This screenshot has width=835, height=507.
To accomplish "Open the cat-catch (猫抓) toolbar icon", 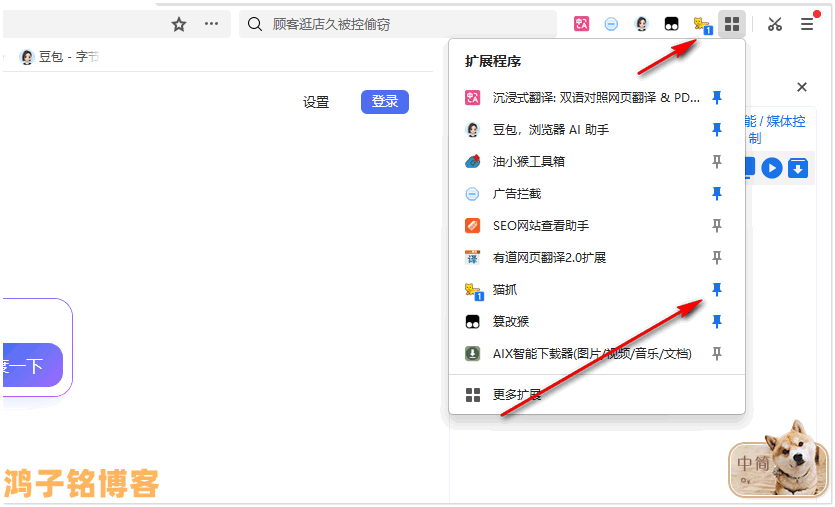I will point(702,24).
